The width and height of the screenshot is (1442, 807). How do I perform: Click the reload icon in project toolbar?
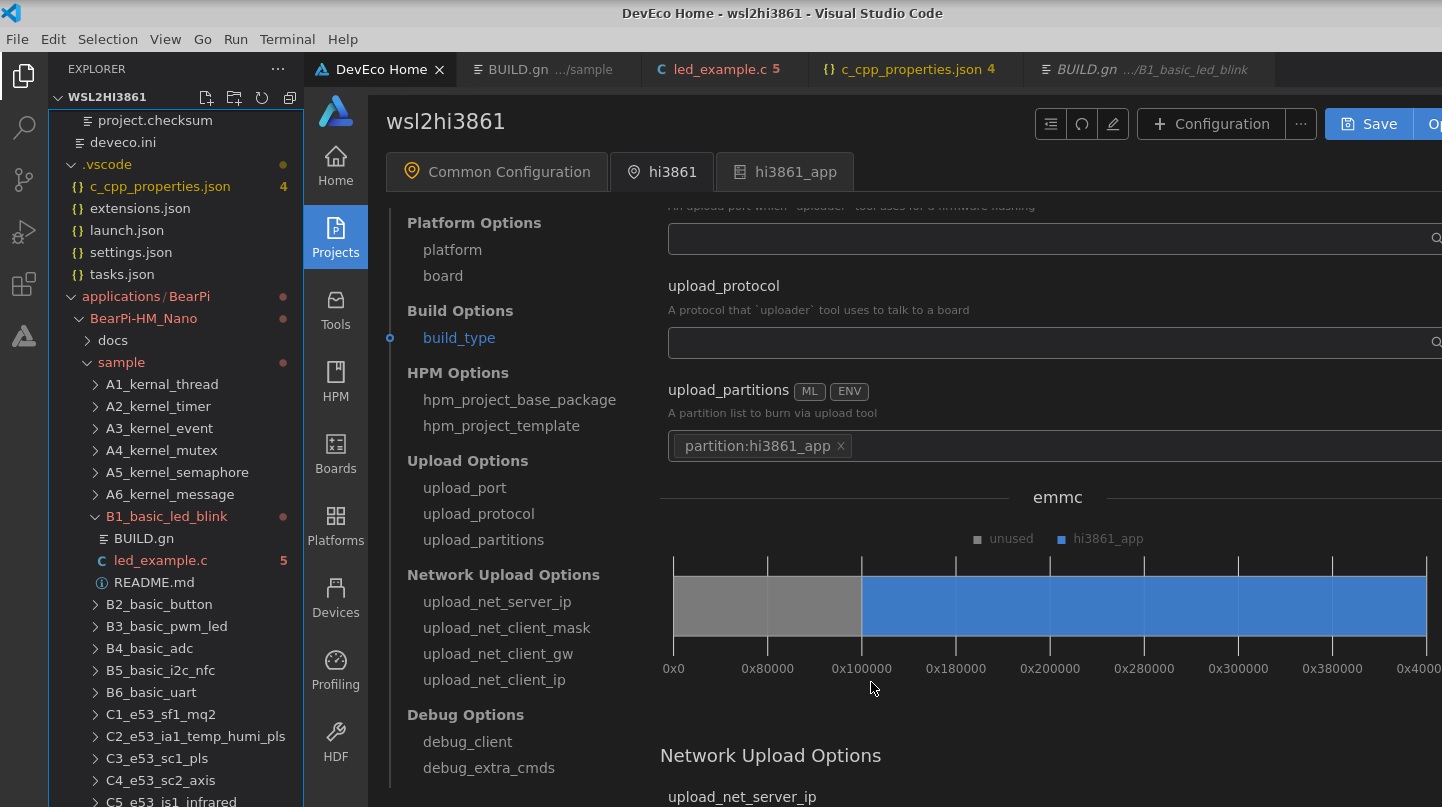tap(1082, 124)
